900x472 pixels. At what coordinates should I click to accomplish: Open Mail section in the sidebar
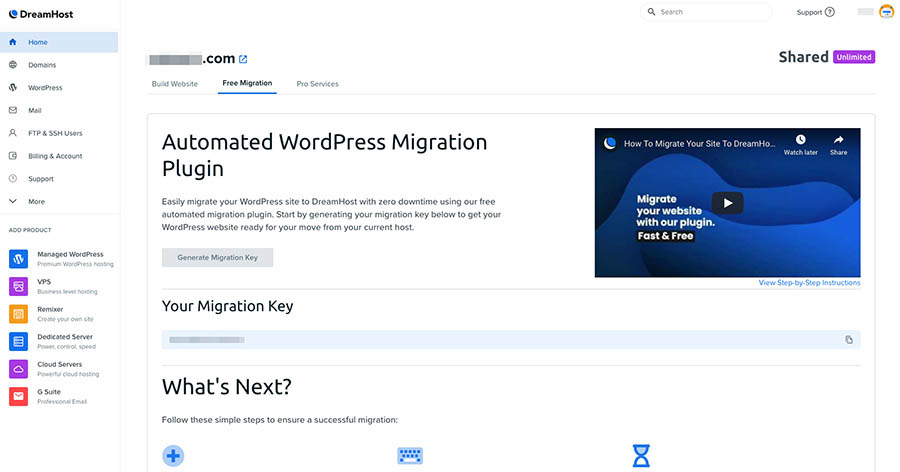(x=35, y=110)
